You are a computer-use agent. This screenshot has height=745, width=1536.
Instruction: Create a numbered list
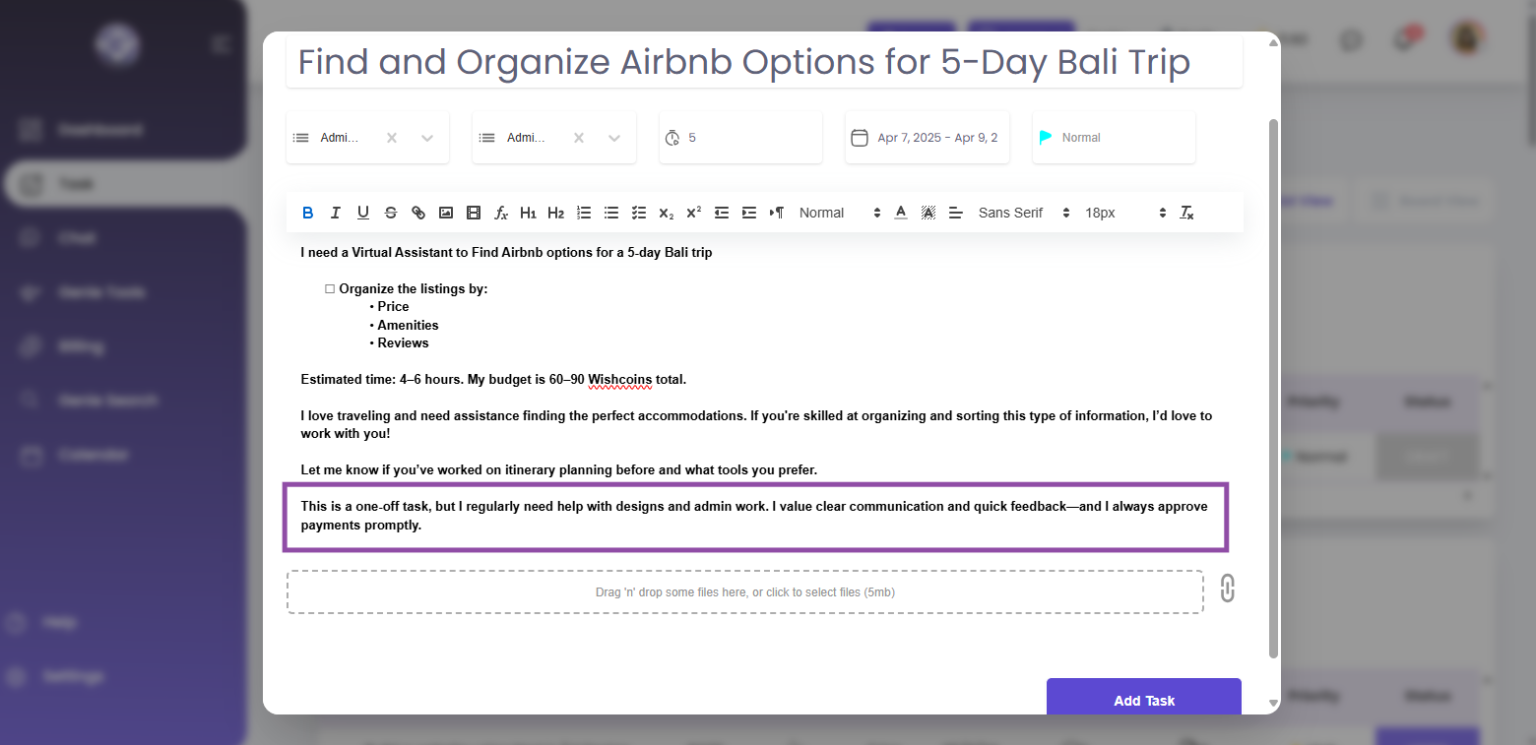click(x=584, y=213)
